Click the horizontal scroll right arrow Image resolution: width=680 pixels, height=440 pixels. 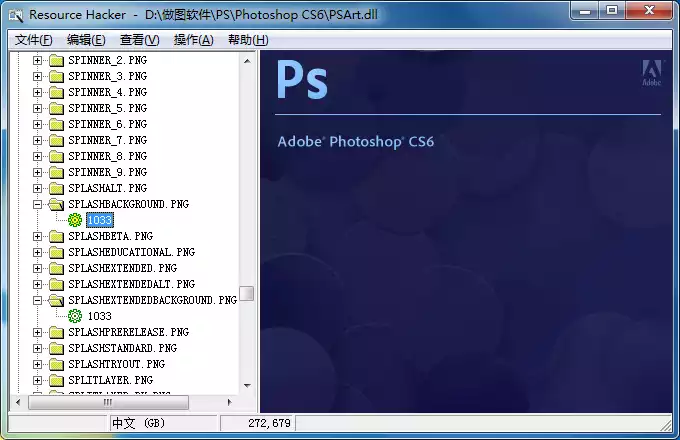(229, 402)
